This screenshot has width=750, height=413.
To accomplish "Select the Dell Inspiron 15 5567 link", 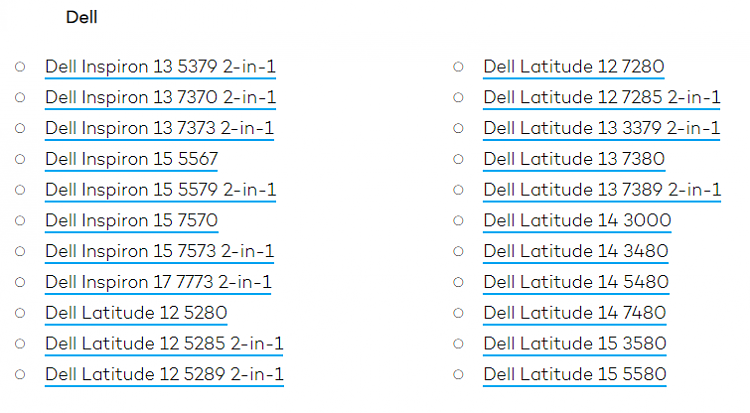I will coord(131,159).
